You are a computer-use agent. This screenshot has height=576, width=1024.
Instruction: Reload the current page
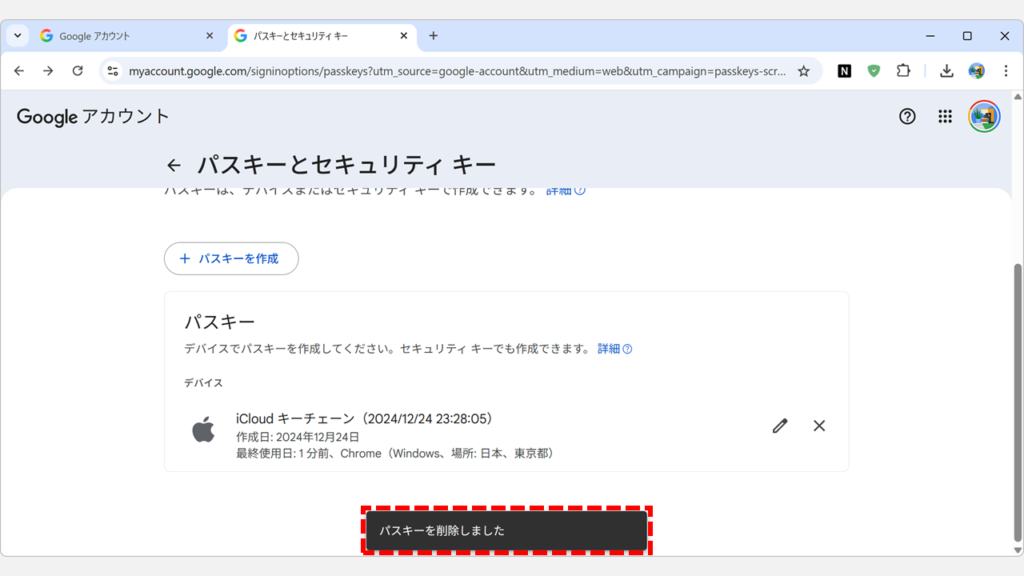click(79, 71)
